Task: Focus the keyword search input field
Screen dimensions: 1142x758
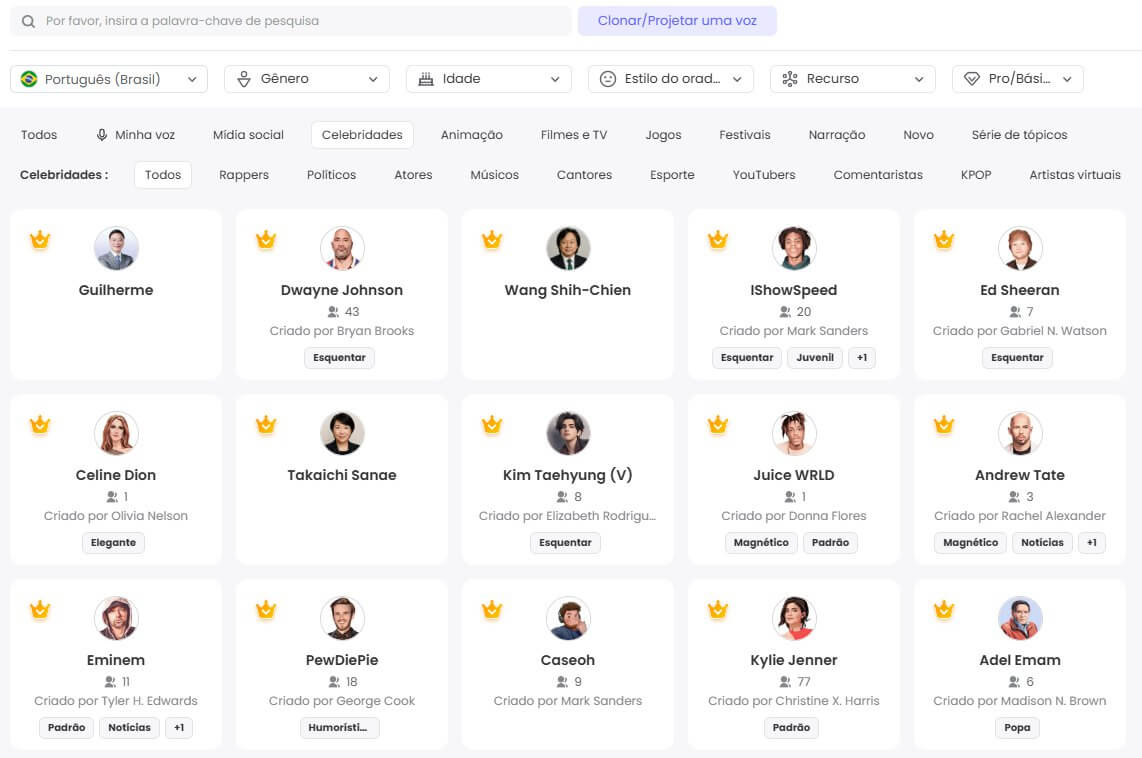Action: (x=300, y=21)
